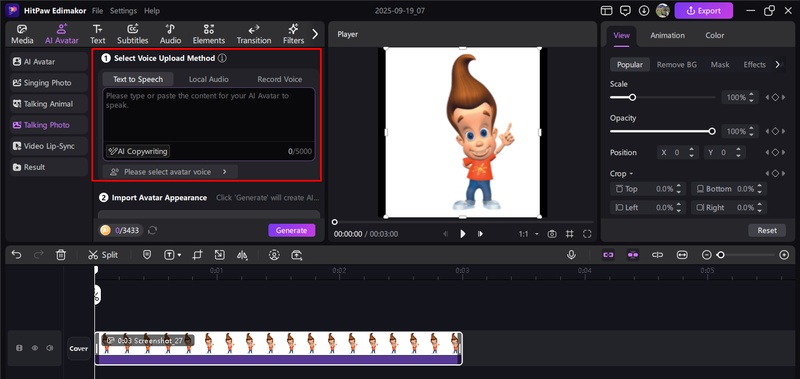
Task: Fit the timeline to the window width
Action: pos(682,255)
